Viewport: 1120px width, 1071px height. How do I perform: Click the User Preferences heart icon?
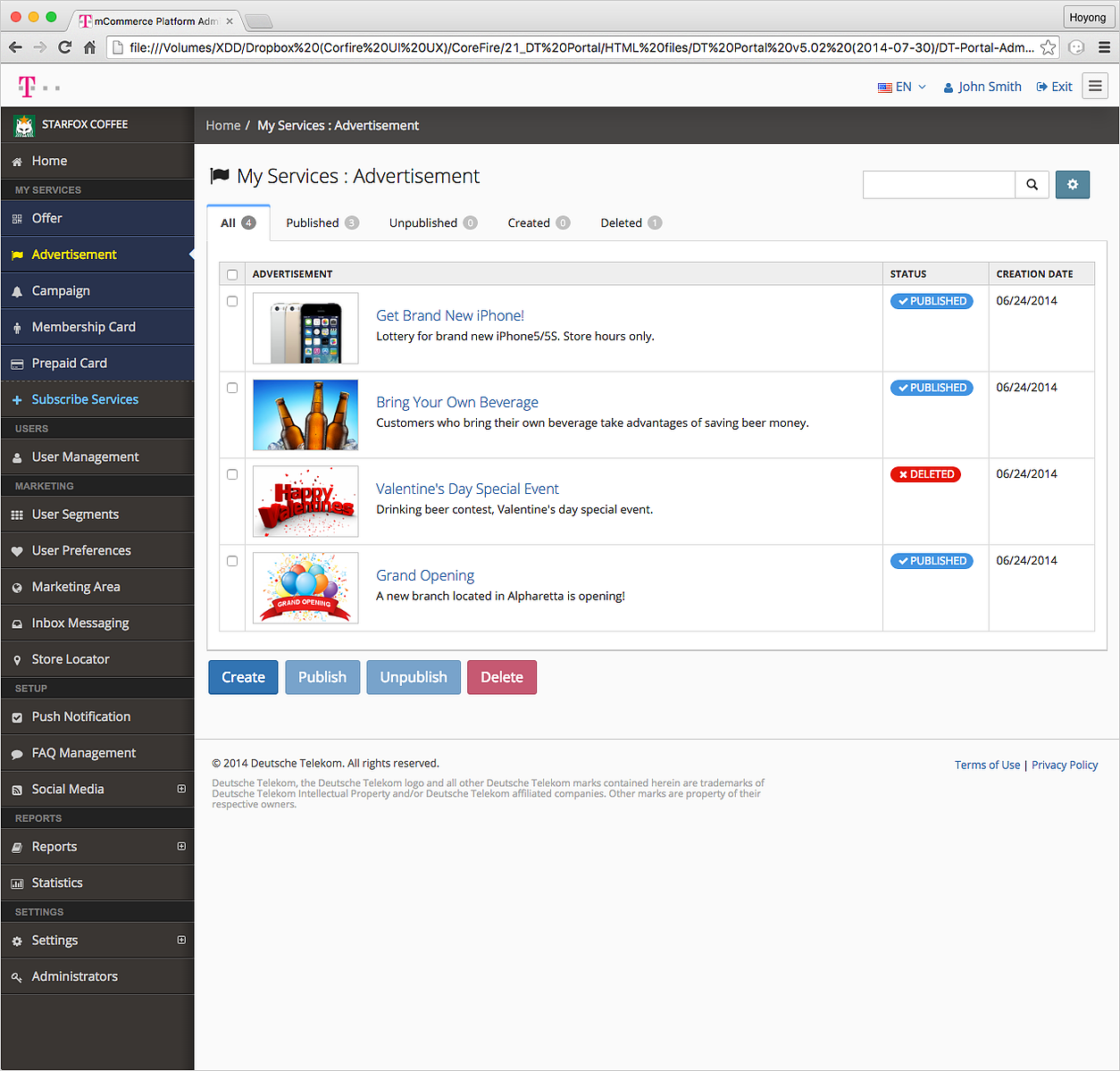[x=17, y=551]
